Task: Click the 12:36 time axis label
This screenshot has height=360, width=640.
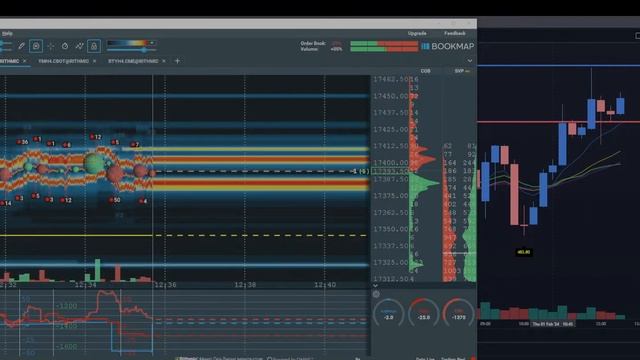Action: pos(165,285)
